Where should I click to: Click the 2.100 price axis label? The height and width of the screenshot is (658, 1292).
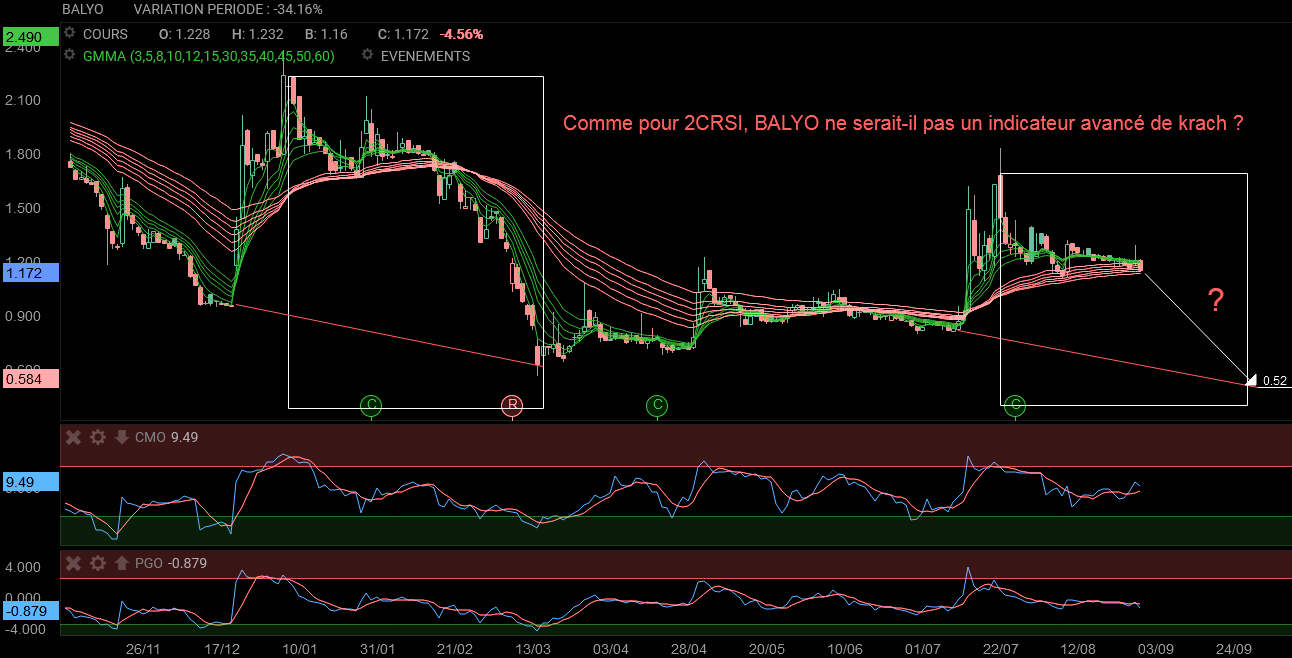tap(24, 100)
